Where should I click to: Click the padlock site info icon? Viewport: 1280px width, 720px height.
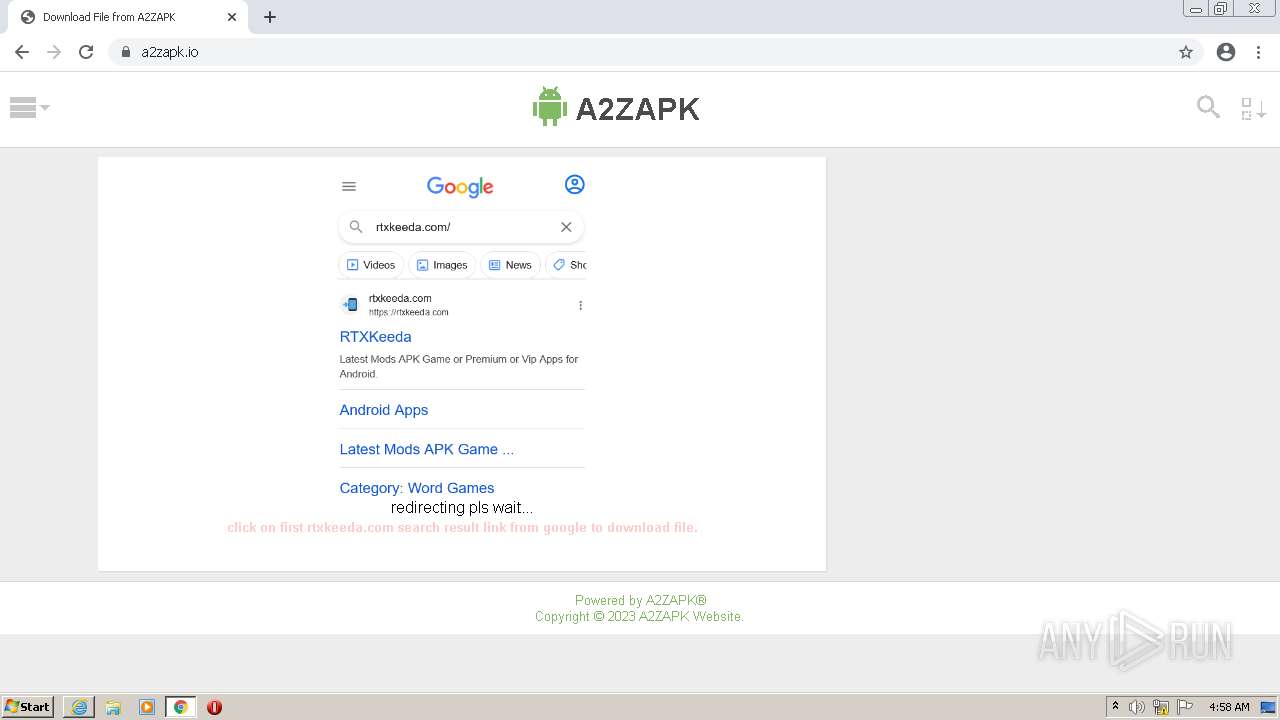[126, 52]
